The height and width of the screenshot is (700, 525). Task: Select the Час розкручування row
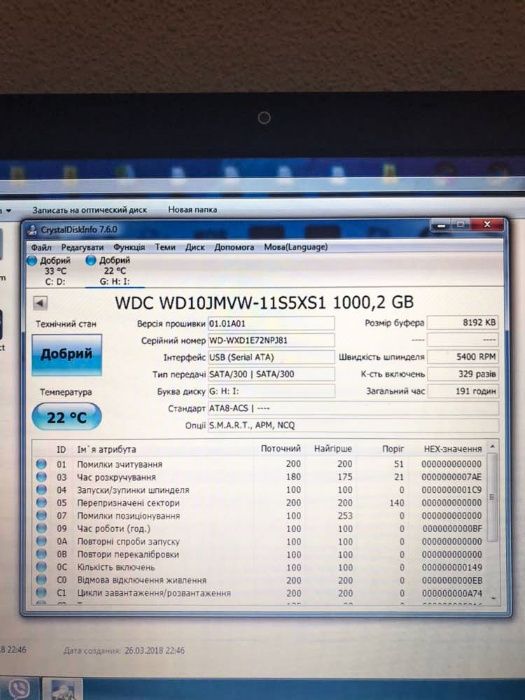[259, 477]
